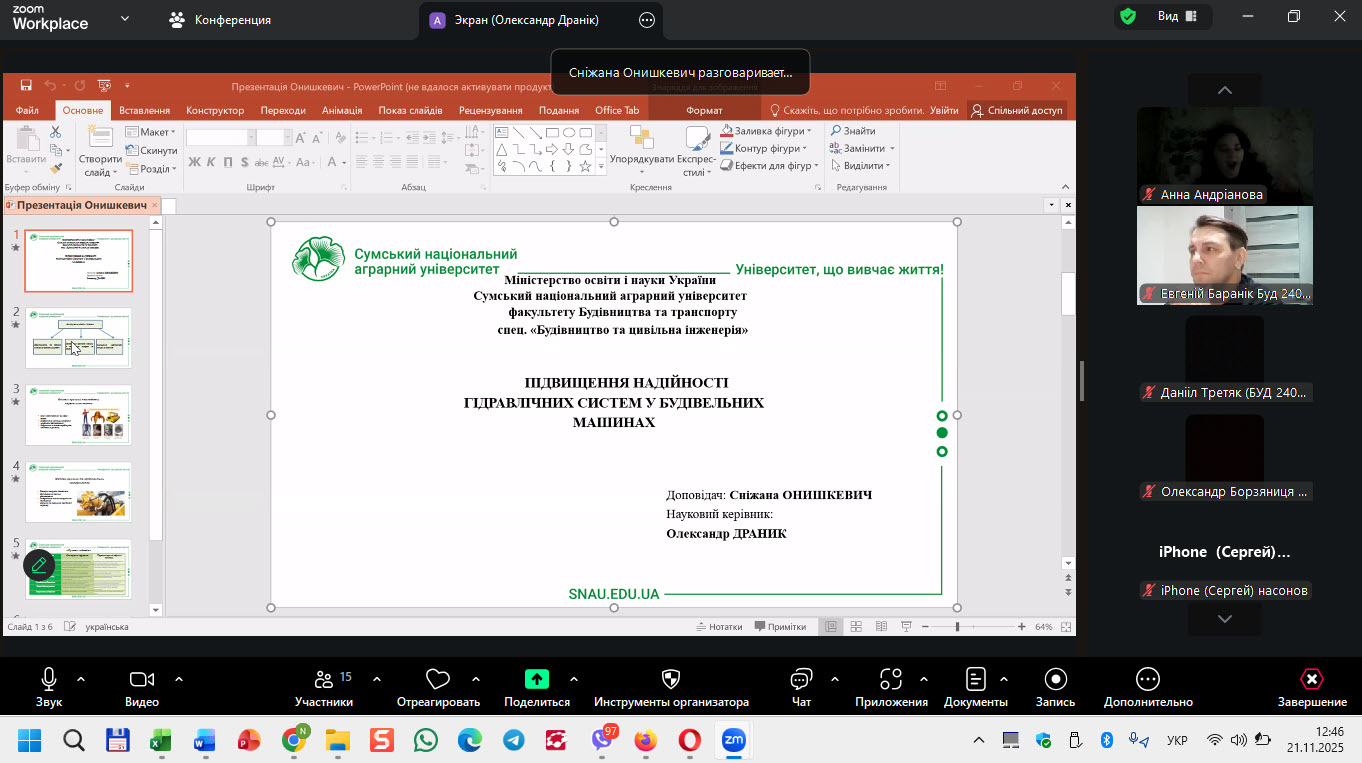Expand audio options arrow next to Sound
Image resolution: width=1362 pixels, height=763 pixels.
coord(81,679)
